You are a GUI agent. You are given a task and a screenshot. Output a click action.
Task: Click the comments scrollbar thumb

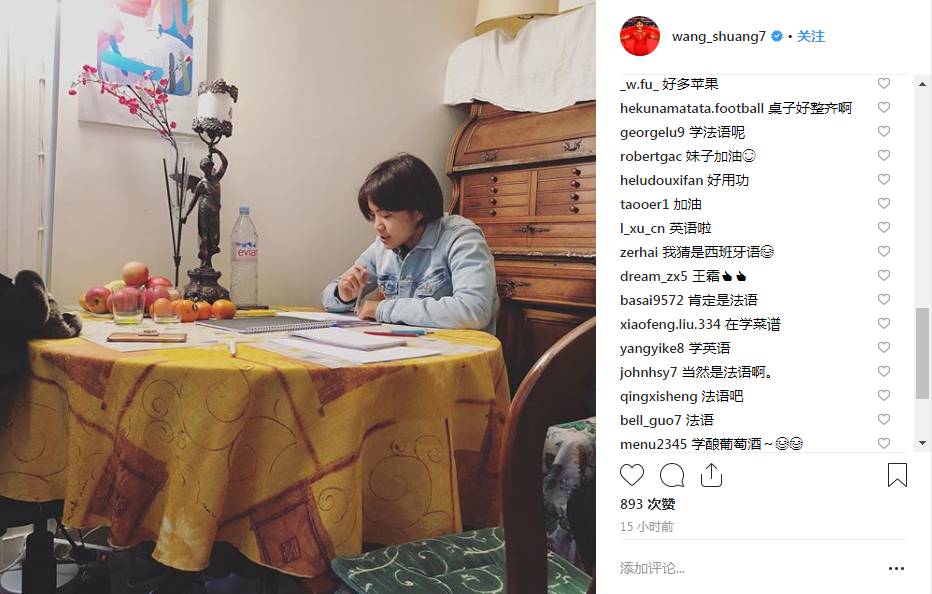(922, 353)
